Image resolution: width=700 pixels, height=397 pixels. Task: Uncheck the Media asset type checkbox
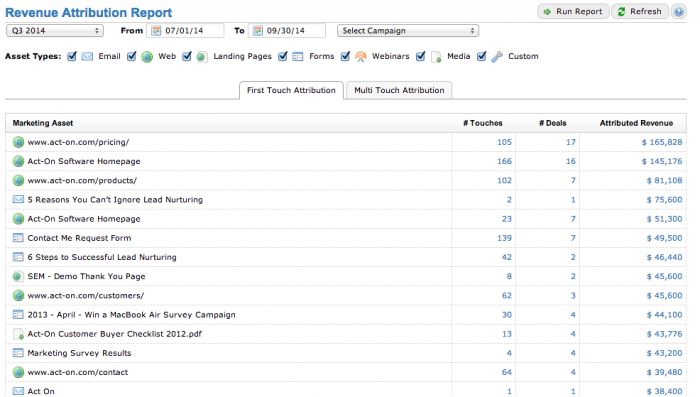(x=421, y=56)
